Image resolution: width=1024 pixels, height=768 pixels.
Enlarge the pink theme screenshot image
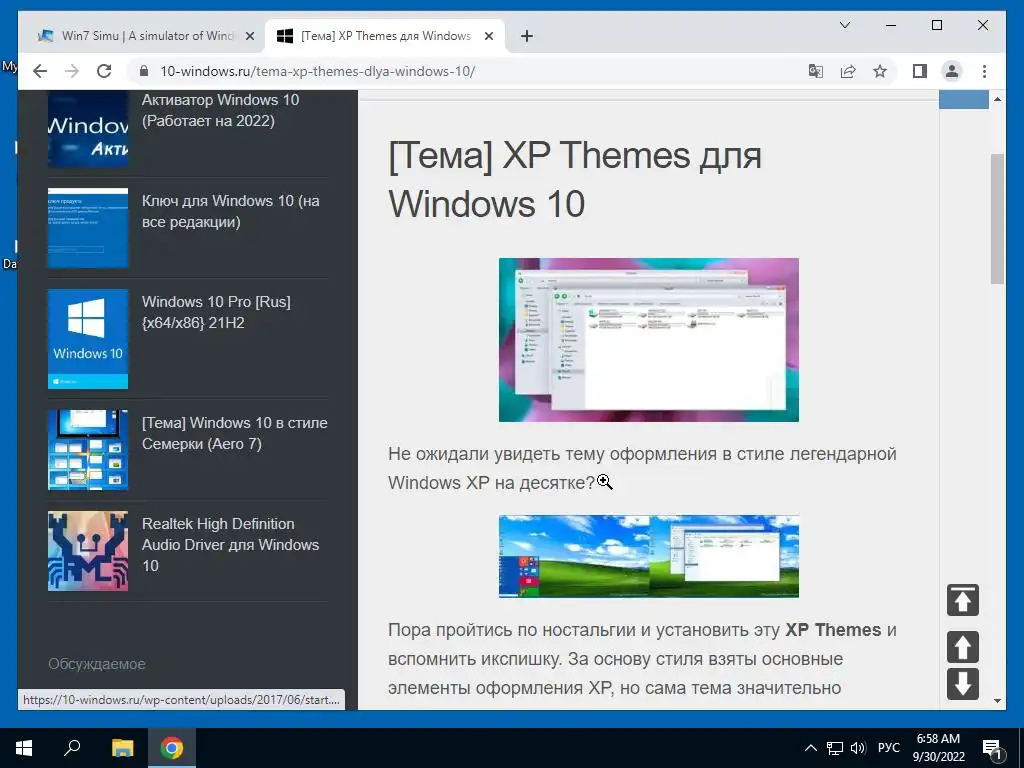[x=648, y=340]
